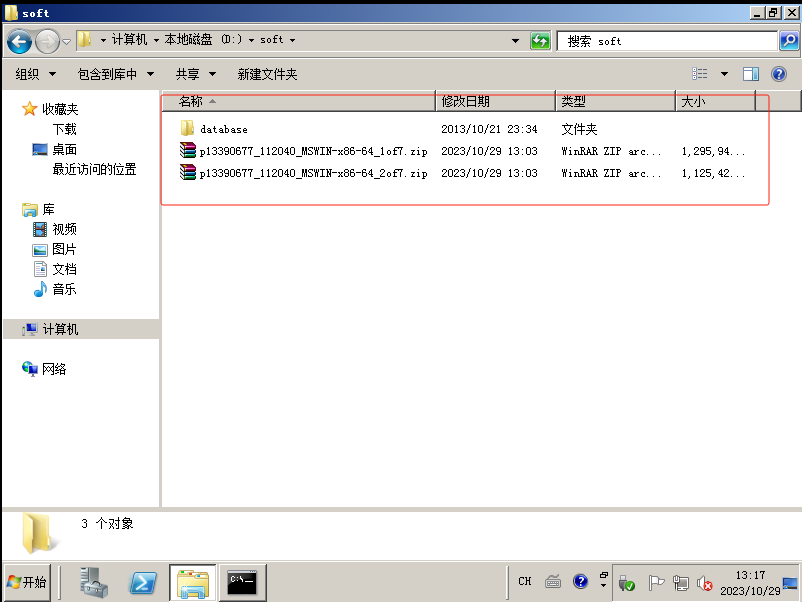The height and width of the screenshot is (602, 802).
Task: Refresh the folder with the green arrows button
Action: pos(540,40)
